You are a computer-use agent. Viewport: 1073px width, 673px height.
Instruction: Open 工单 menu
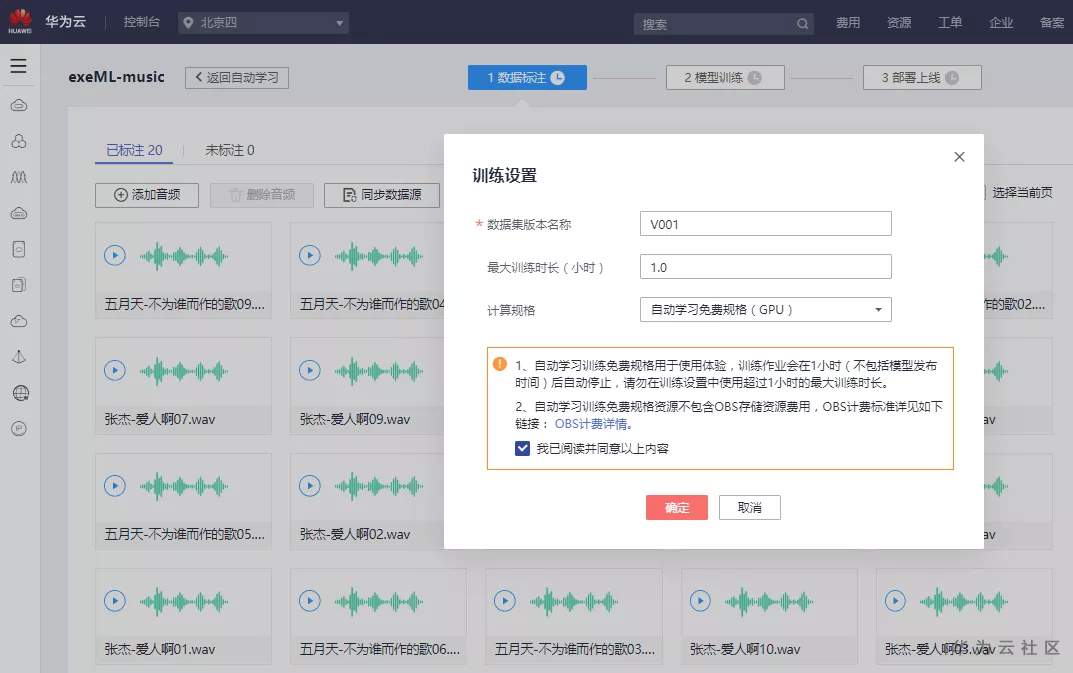(950, 23)
